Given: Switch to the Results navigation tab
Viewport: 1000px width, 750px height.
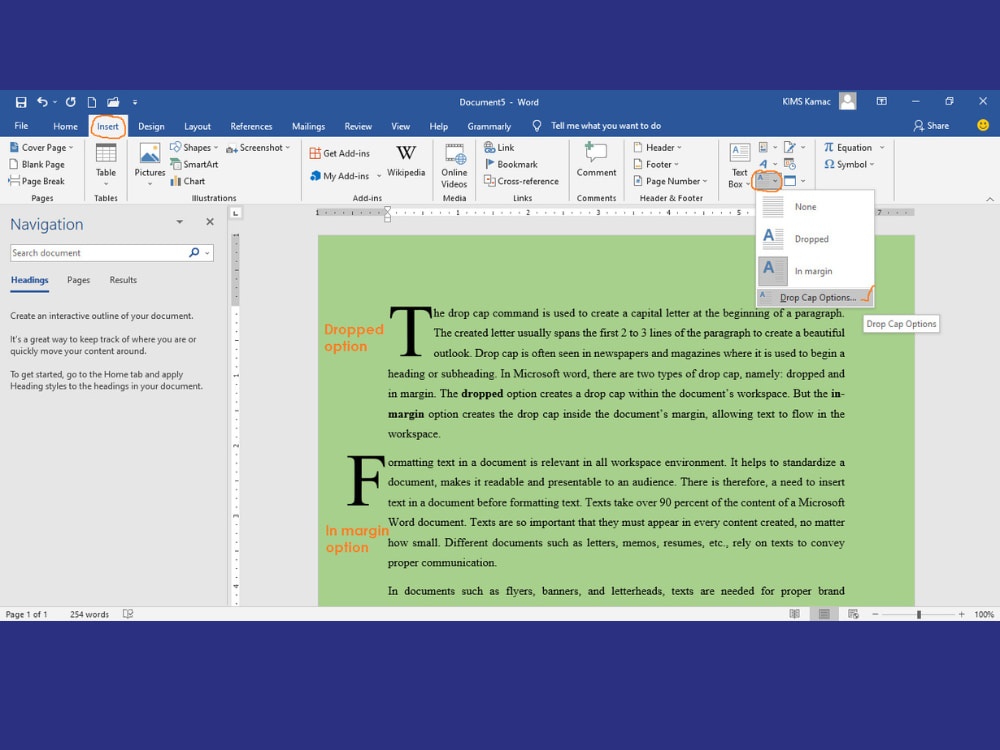Looking at the screenshot, I should tap(123, 280).
